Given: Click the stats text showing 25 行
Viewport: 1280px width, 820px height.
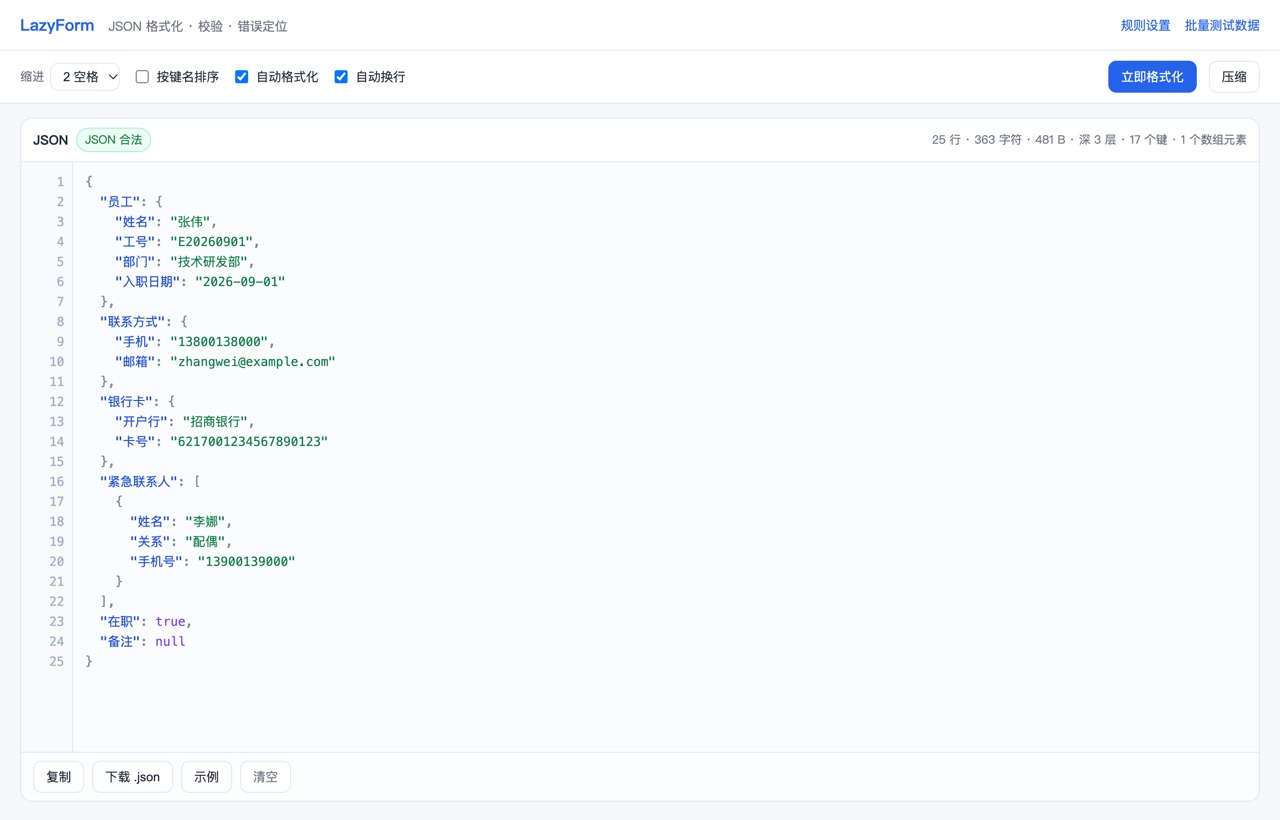Looking at the screenshot, I should pos(1089,140).
